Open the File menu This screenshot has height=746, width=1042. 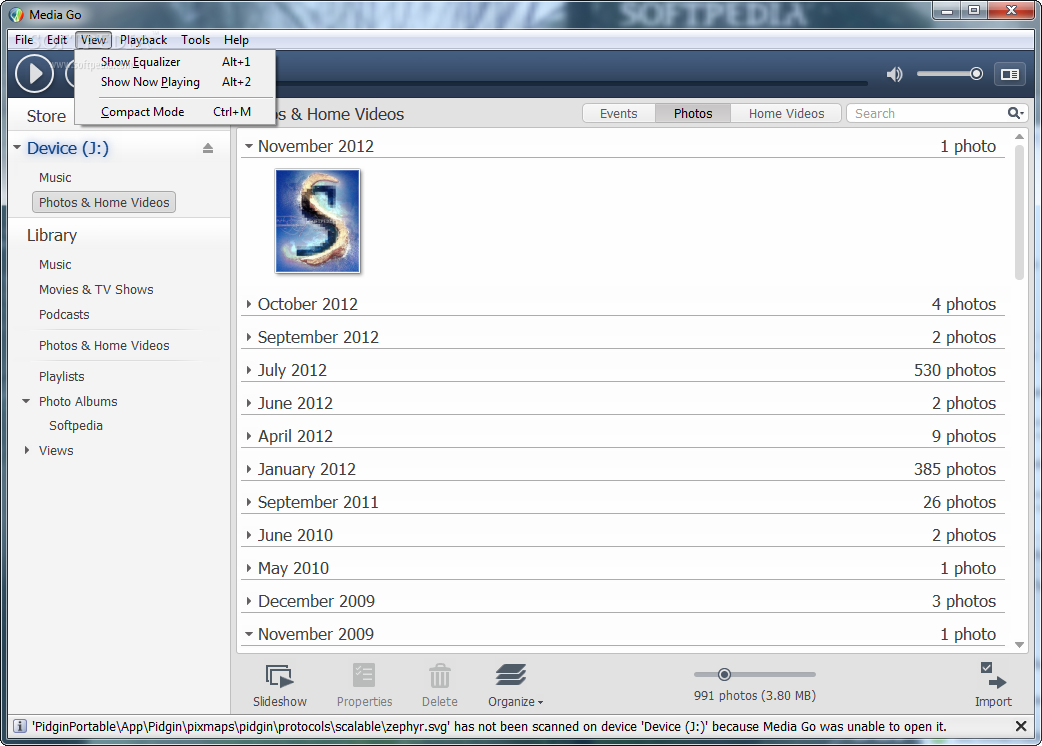24,40
